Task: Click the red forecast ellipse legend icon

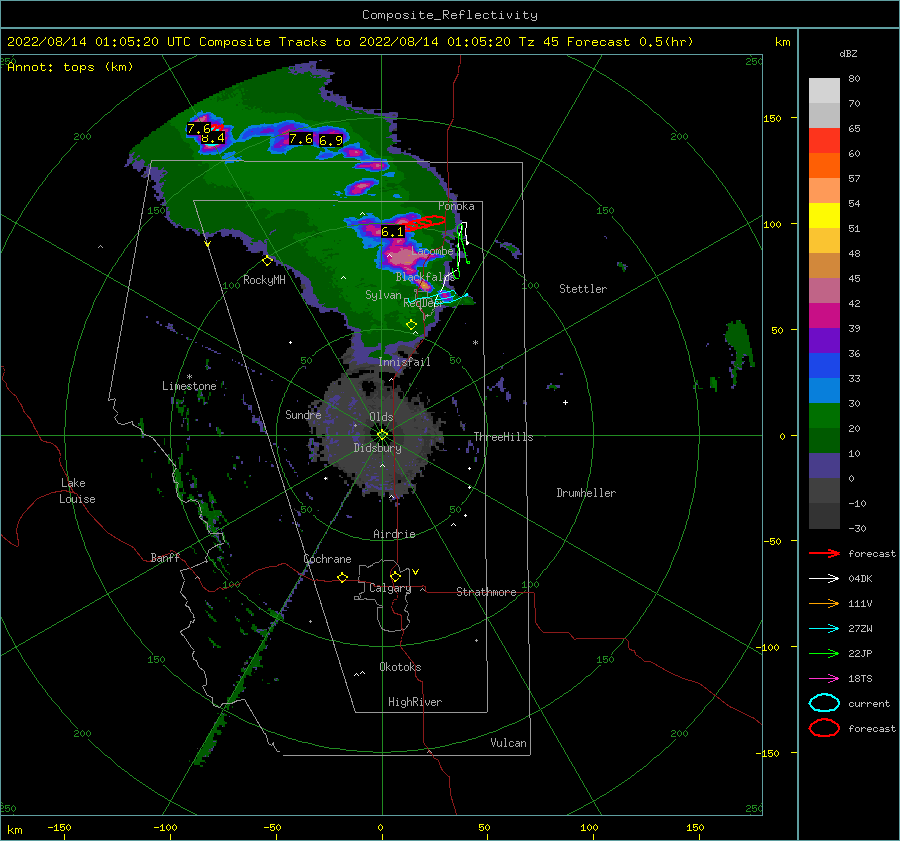Action: click(824, 728)
